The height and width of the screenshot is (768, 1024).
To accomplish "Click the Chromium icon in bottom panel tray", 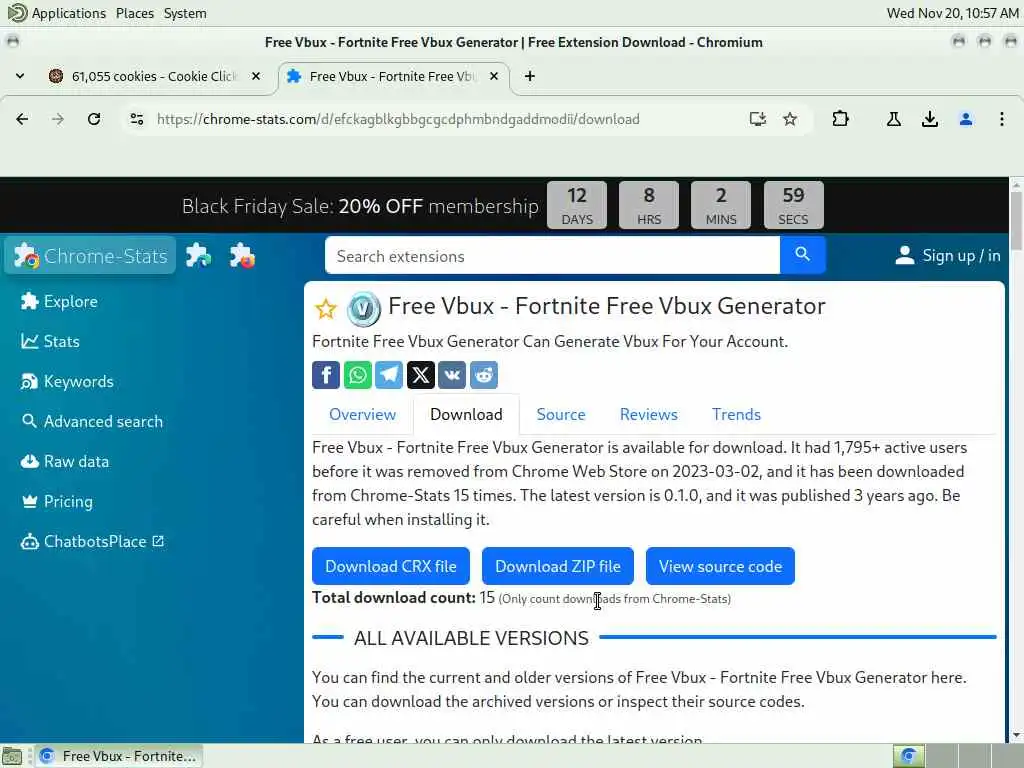I will pyautogui.click(x=908, y=756).
